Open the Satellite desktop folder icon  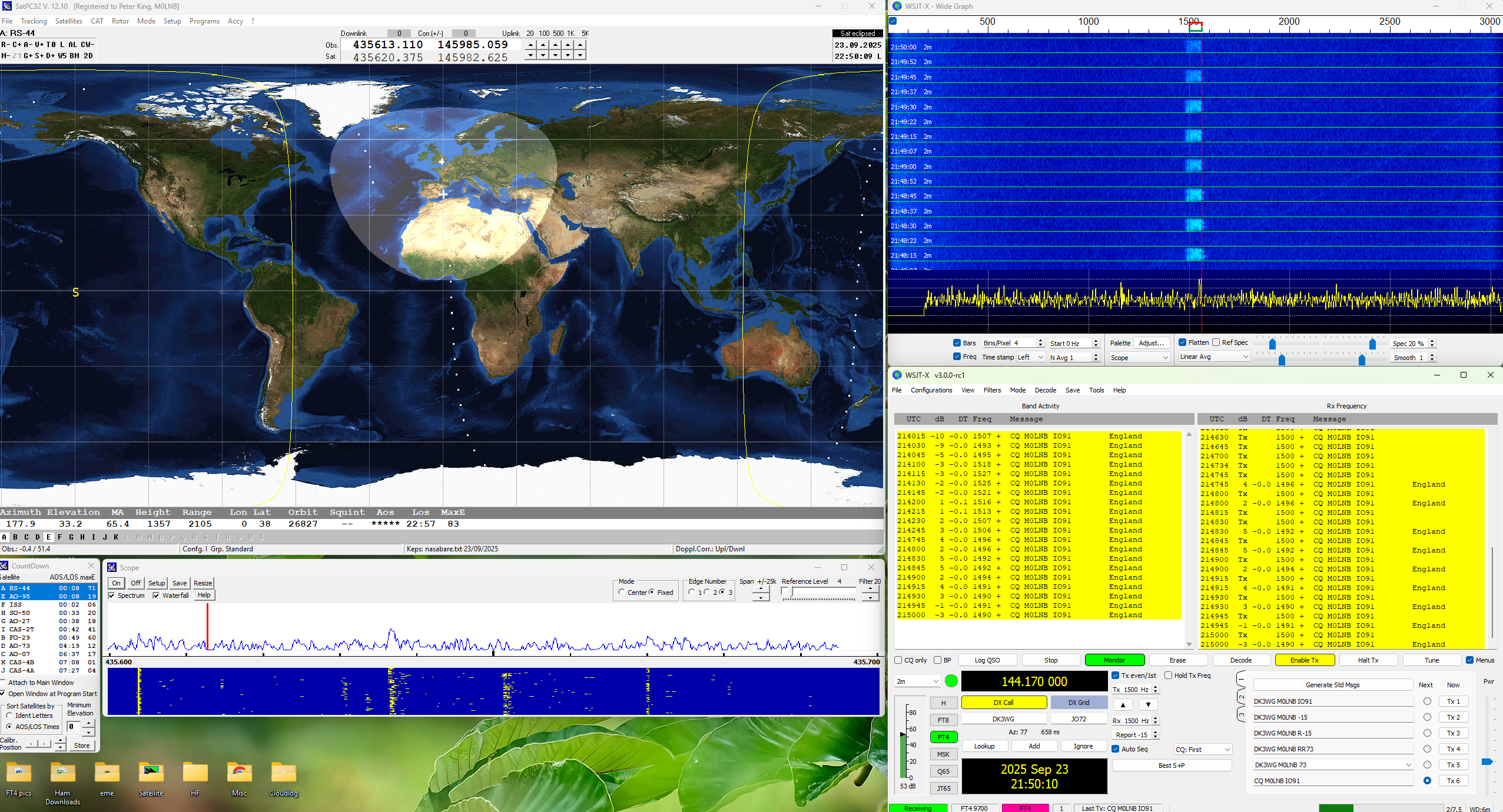coord(151,773)
